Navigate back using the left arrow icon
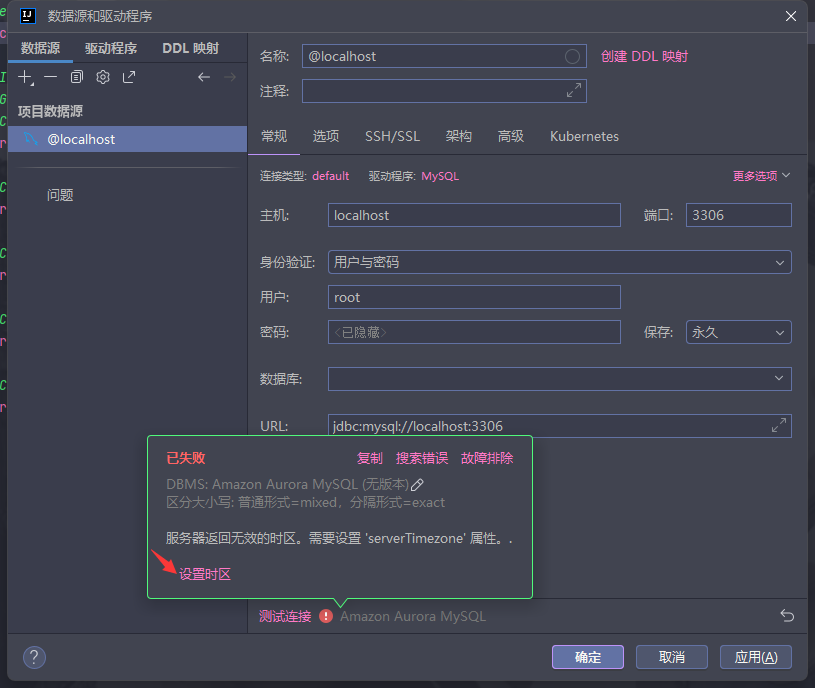The image size is (815, 688). click(x=203, y=76)
